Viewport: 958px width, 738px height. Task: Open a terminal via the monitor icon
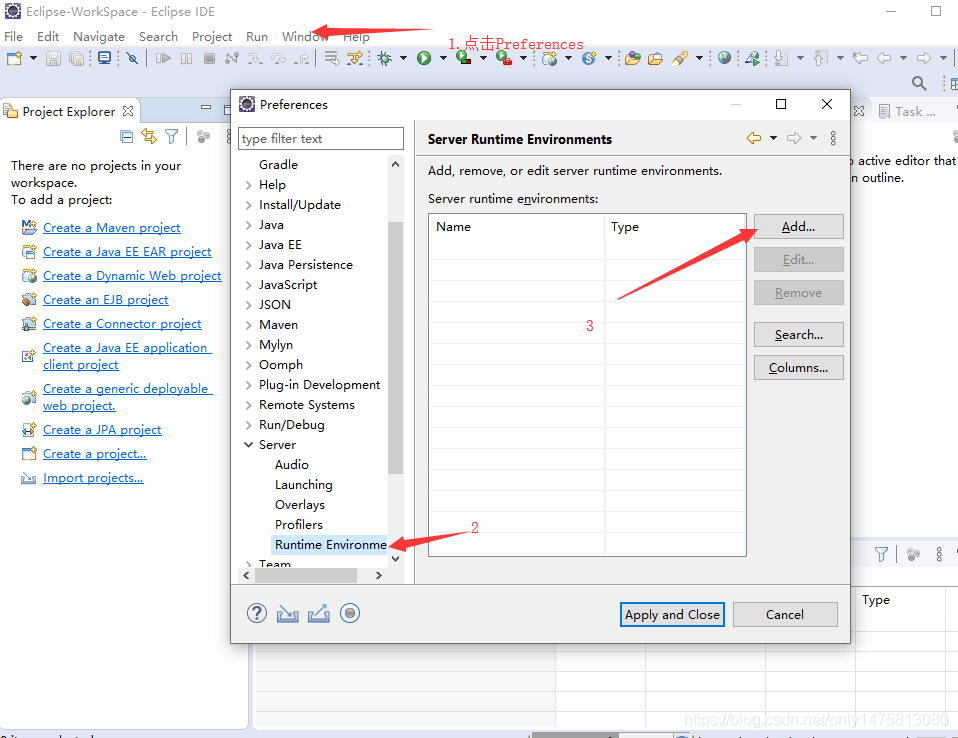pos(104,59)
